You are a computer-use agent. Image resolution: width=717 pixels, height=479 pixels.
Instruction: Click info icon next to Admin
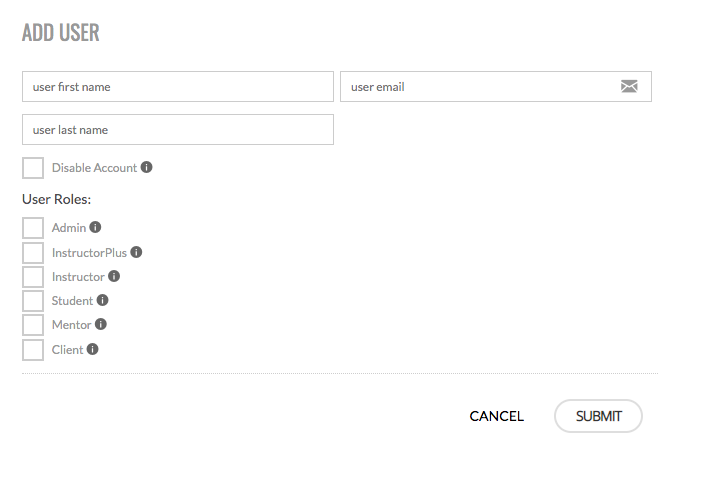96,228
